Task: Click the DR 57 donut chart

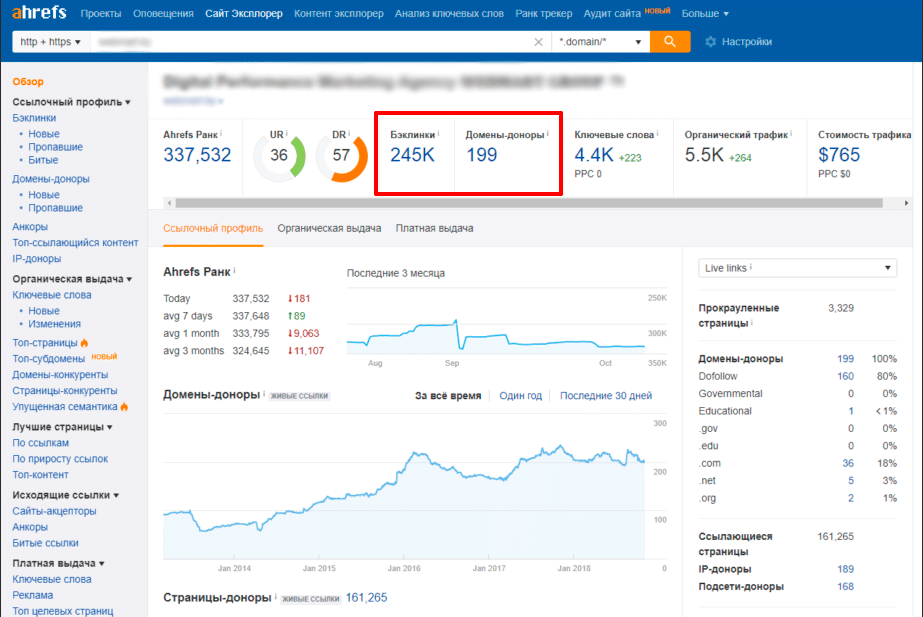Action: tap(342, 155)
